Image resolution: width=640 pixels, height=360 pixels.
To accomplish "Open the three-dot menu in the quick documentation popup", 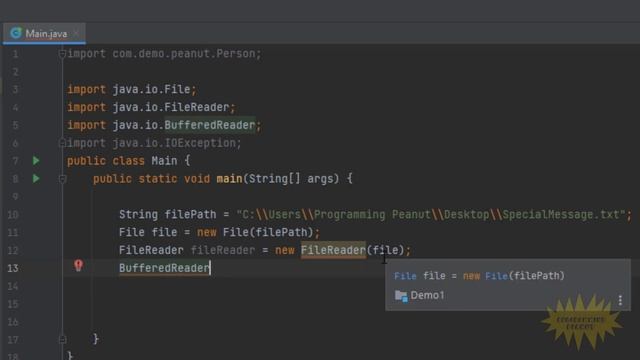I will point(620,300).
